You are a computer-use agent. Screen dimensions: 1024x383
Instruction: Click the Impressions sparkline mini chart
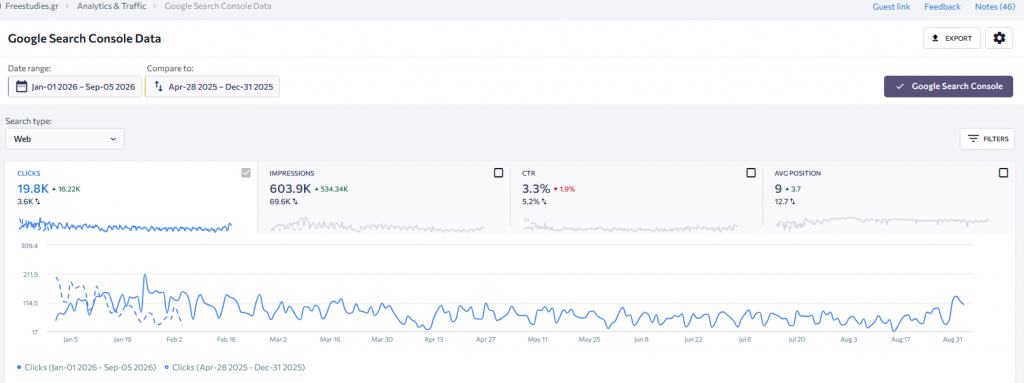tap(377, 225)
